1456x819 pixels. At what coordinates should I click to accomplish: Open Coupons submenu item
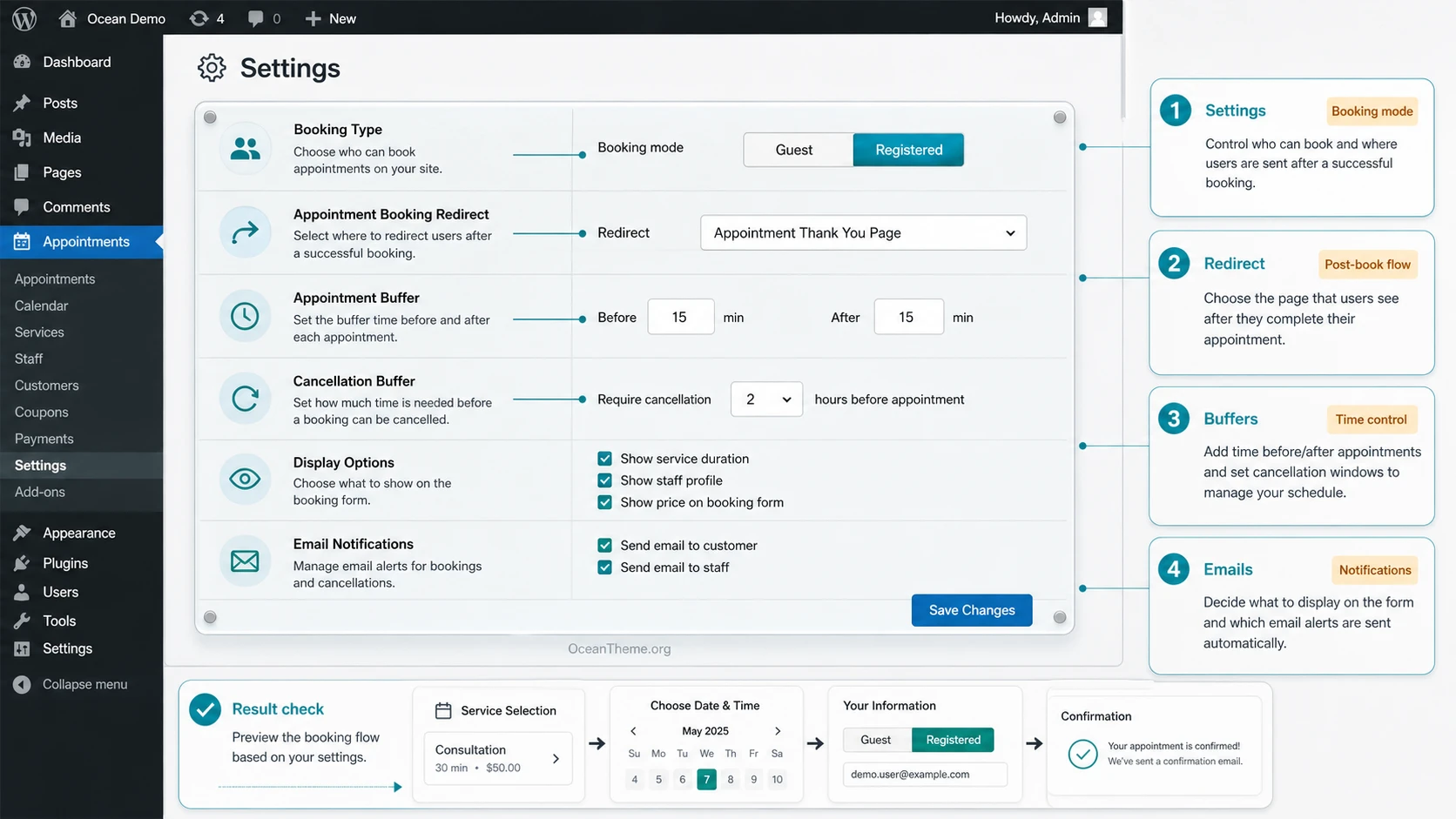coord(41,413)
